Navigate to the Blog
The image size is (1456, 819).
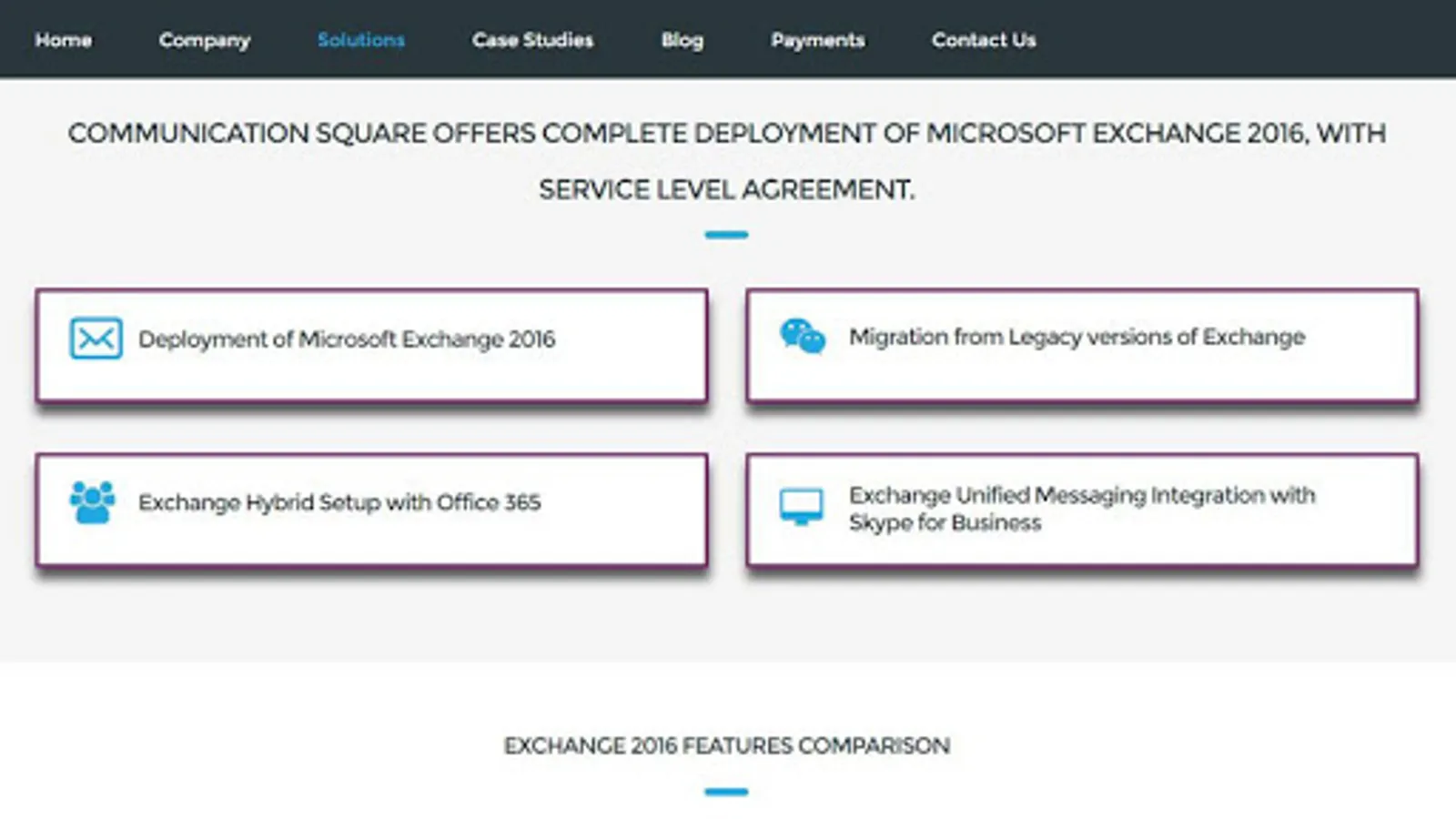682,40
